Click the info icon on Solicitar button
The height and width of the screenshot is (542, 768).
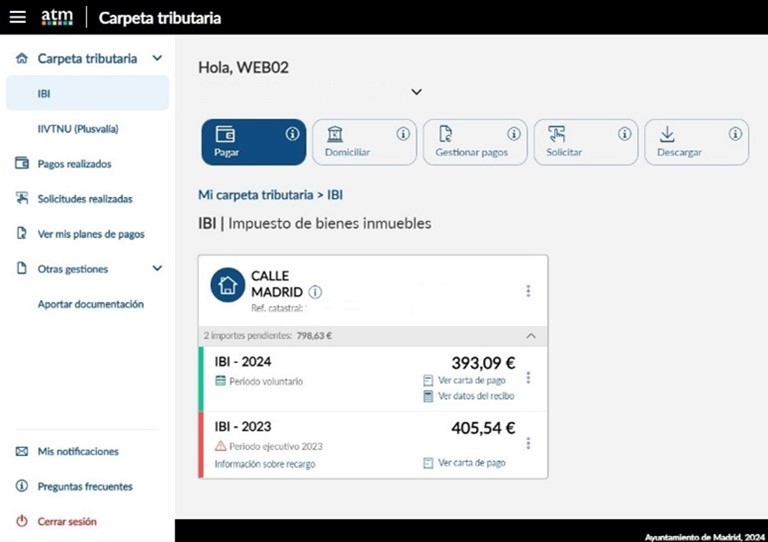pos(625,133)
